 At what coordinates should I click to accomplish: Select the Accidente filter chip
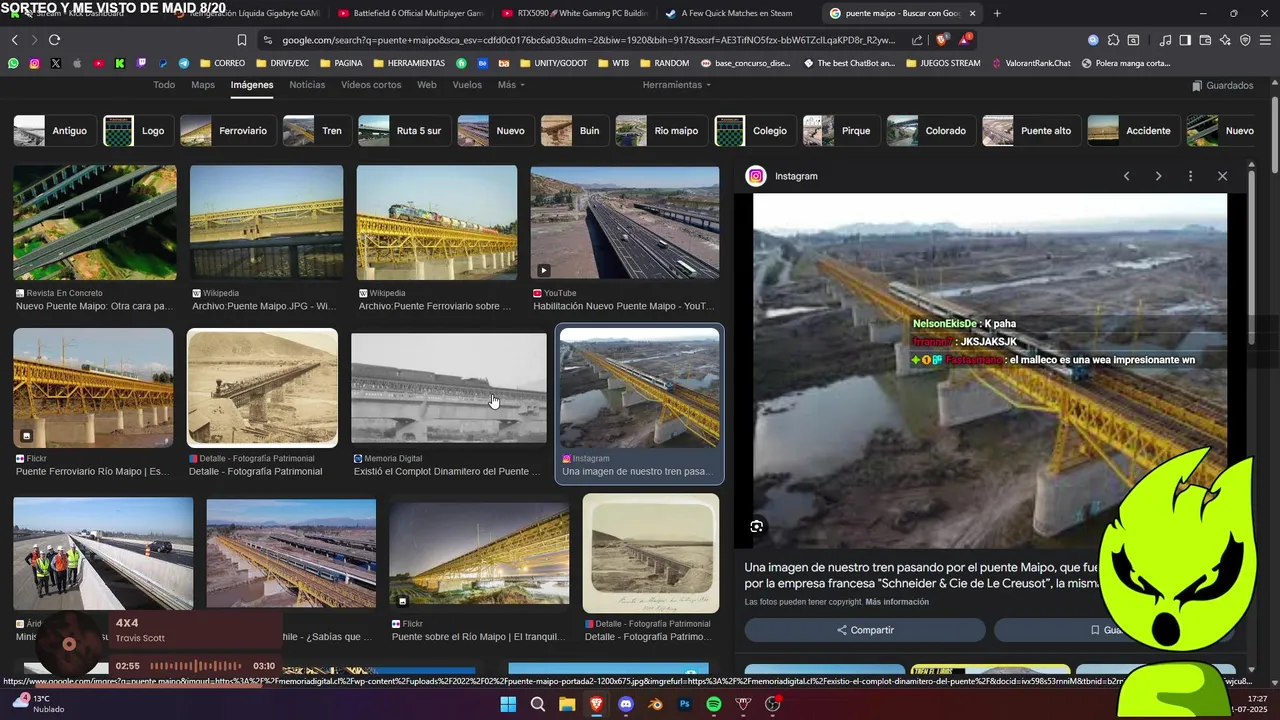pyautogui.click(x=1132, y=131)
